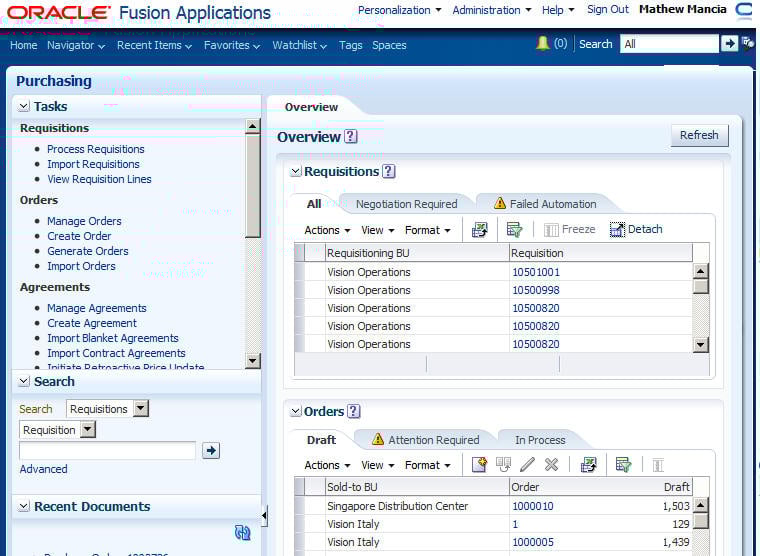
Task: Click the notifications bell icon
Action: click(x=542, y=44)
